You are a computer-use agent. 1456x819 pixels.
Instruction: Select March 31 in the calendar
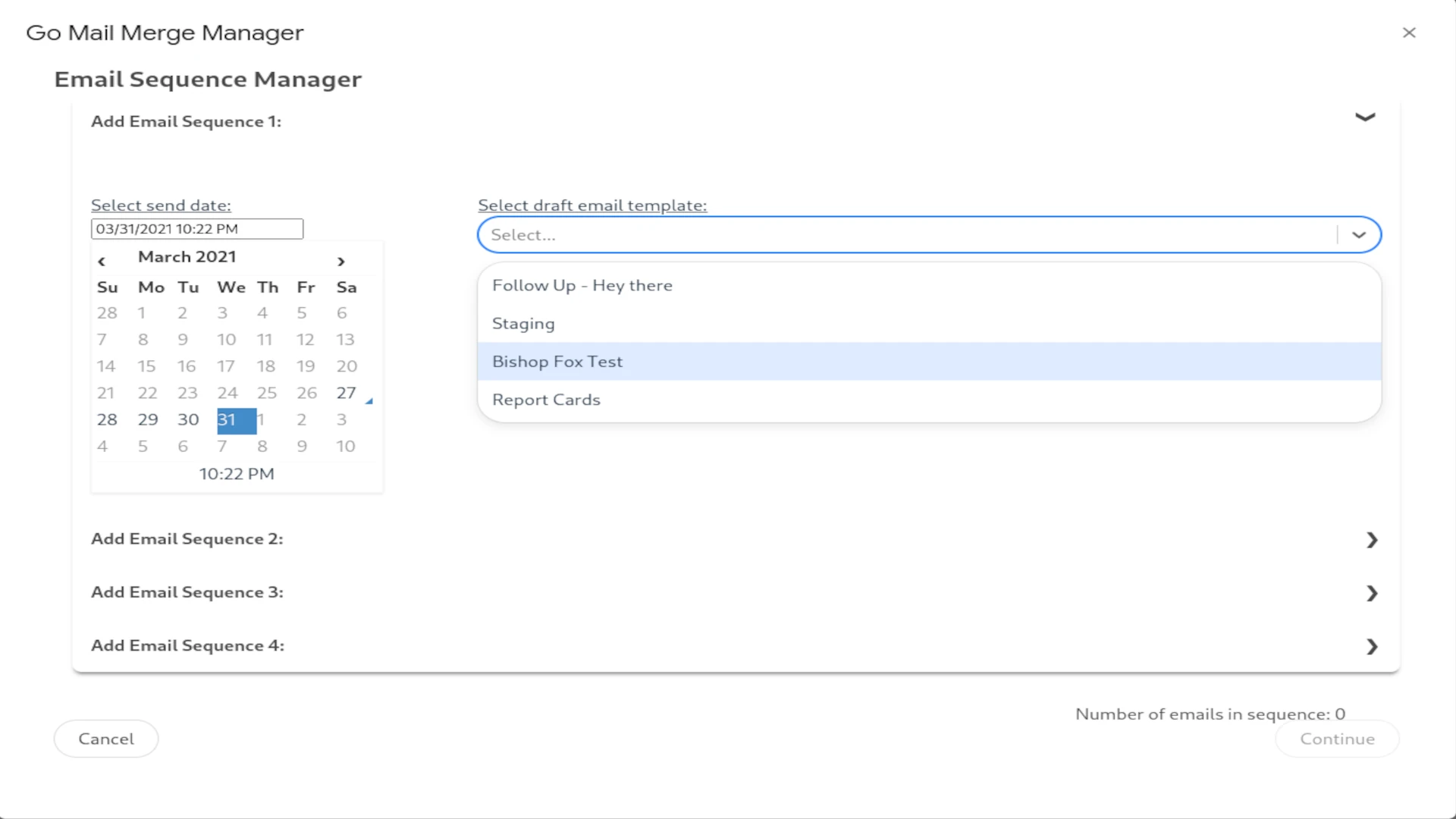point(235,420)
